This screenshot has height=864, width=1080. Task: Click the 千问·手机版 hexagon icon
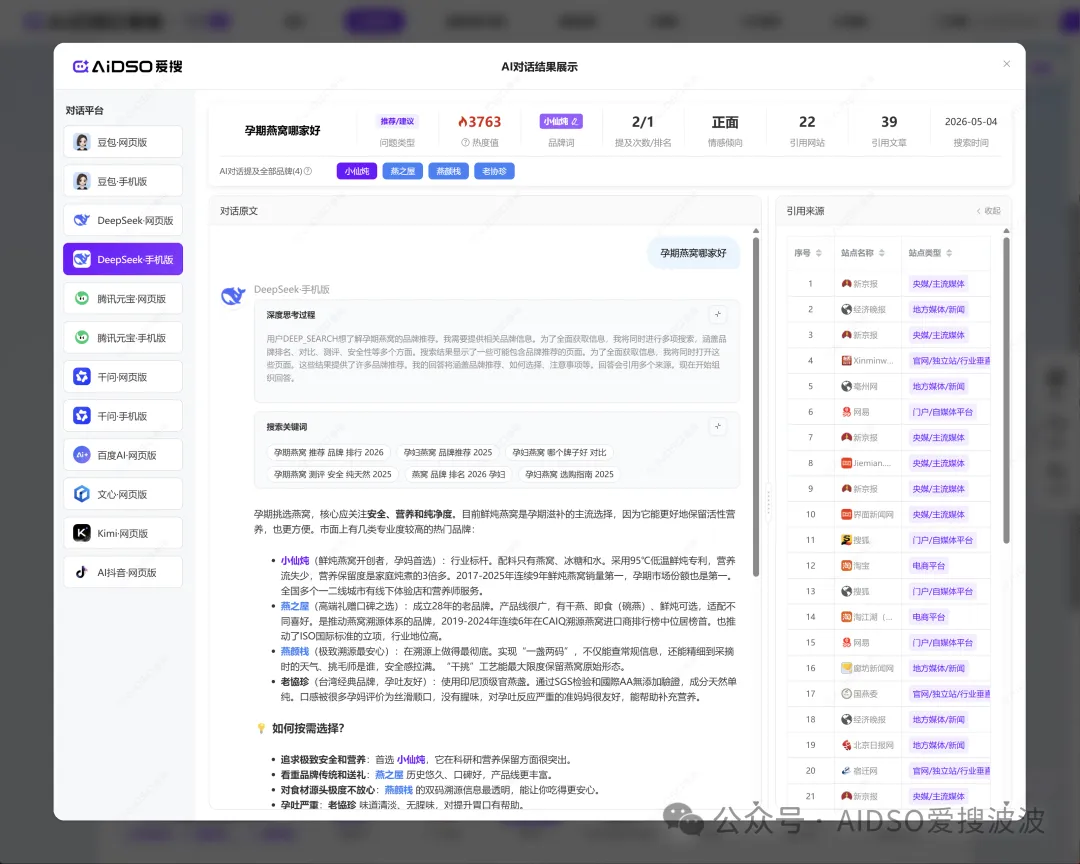point(82,416)
